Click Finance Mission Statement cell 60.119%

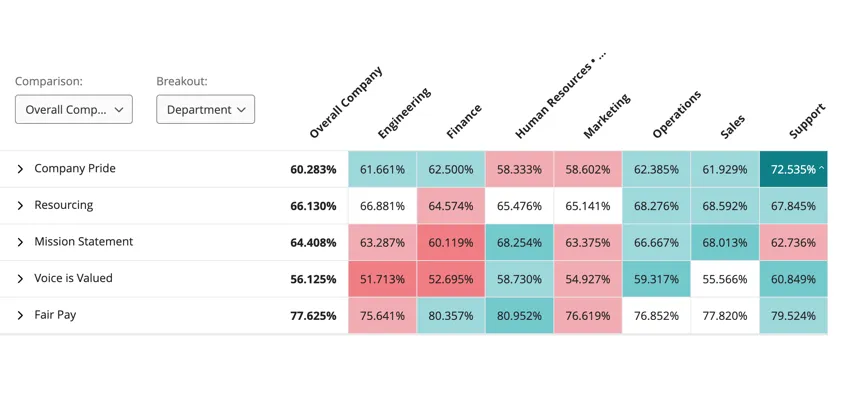451,242
